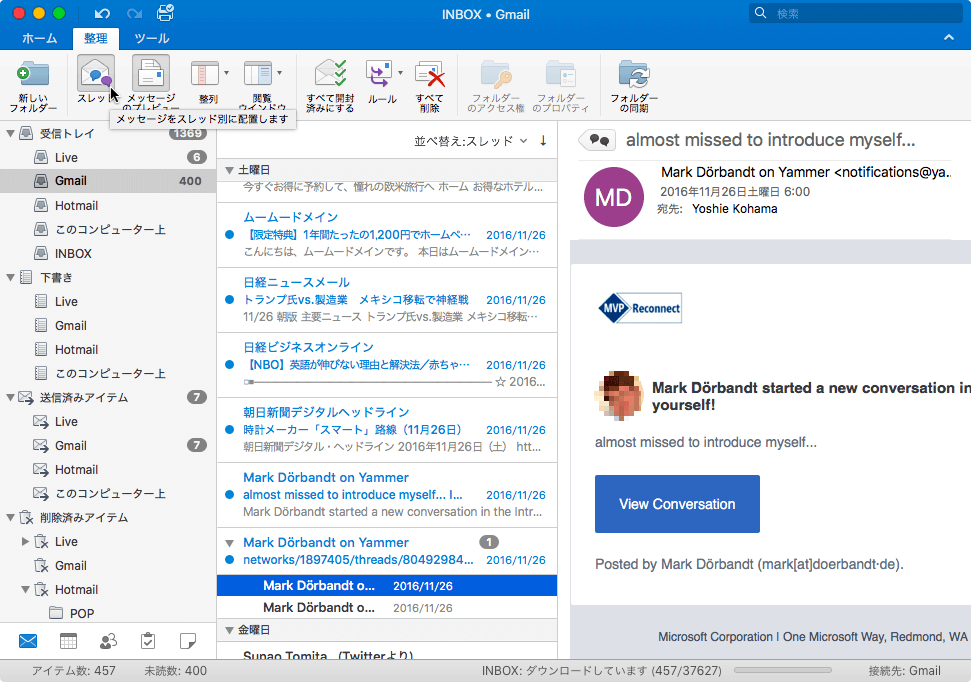Open the 朝日新聞デジタルヘッドライン email
Viewport: 971px width, 682px height.
click(x=387, y=430)
